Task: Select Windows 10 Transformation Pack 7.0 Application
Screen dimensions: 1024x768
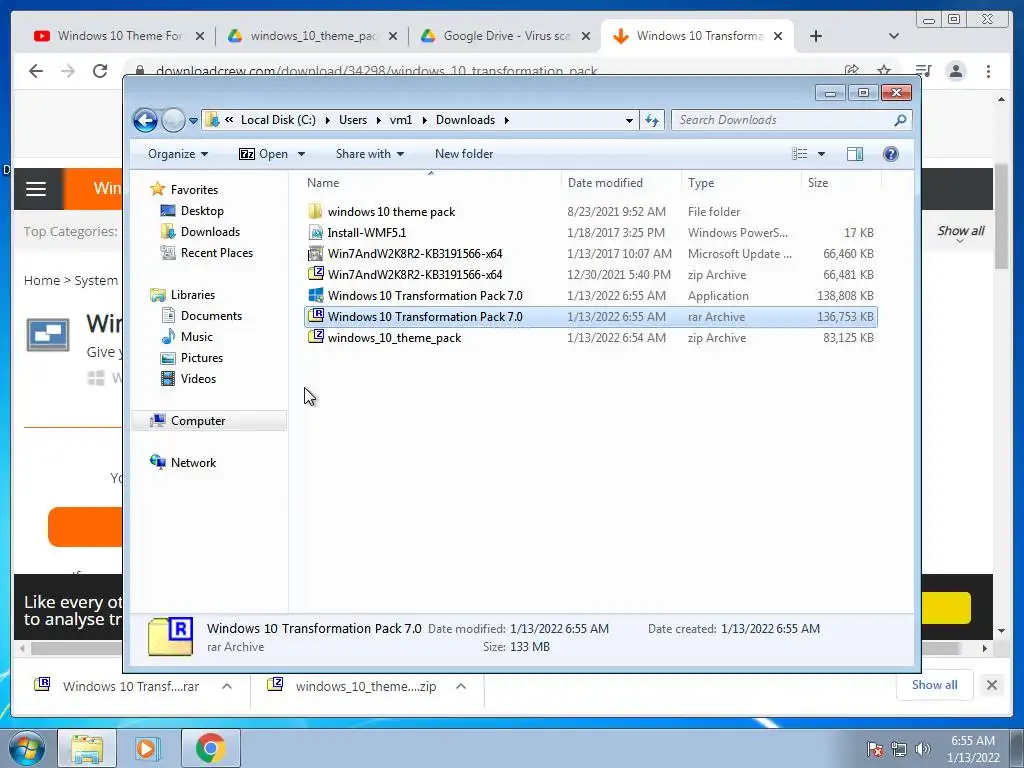Action: click(590, 296)
